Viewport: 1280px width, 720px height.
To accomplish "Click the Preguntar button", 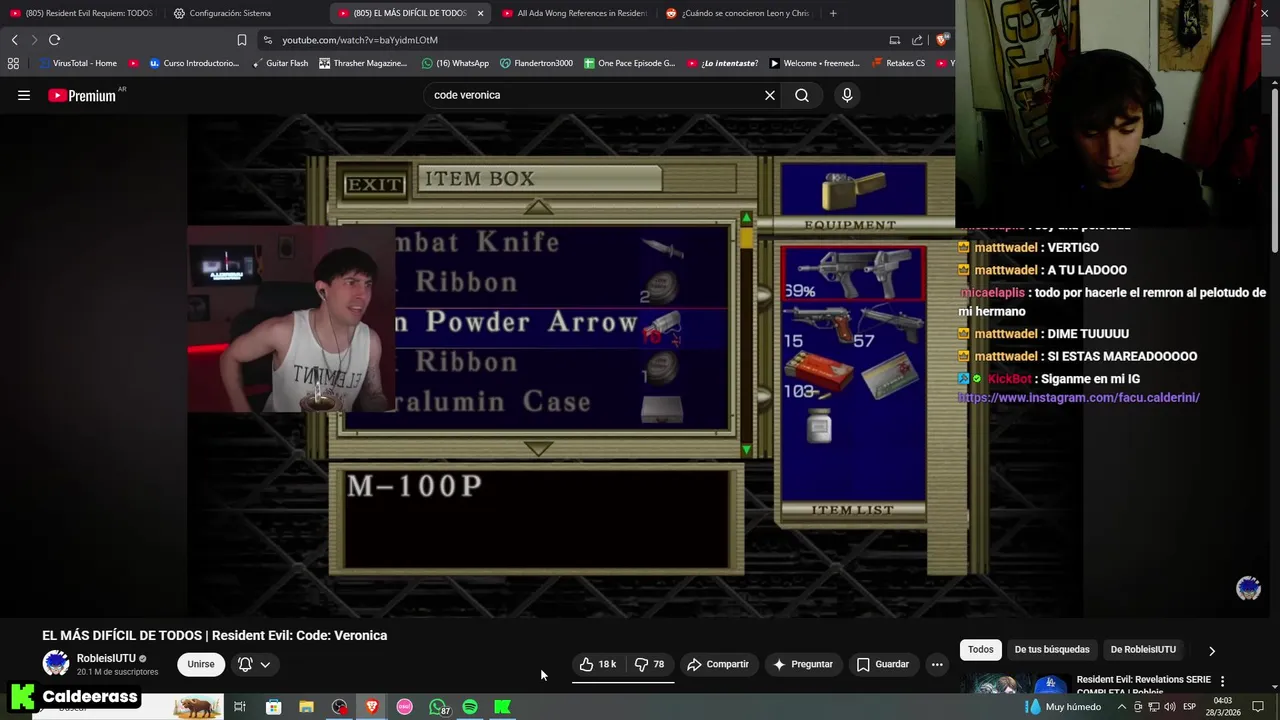I will coord(802,664).
